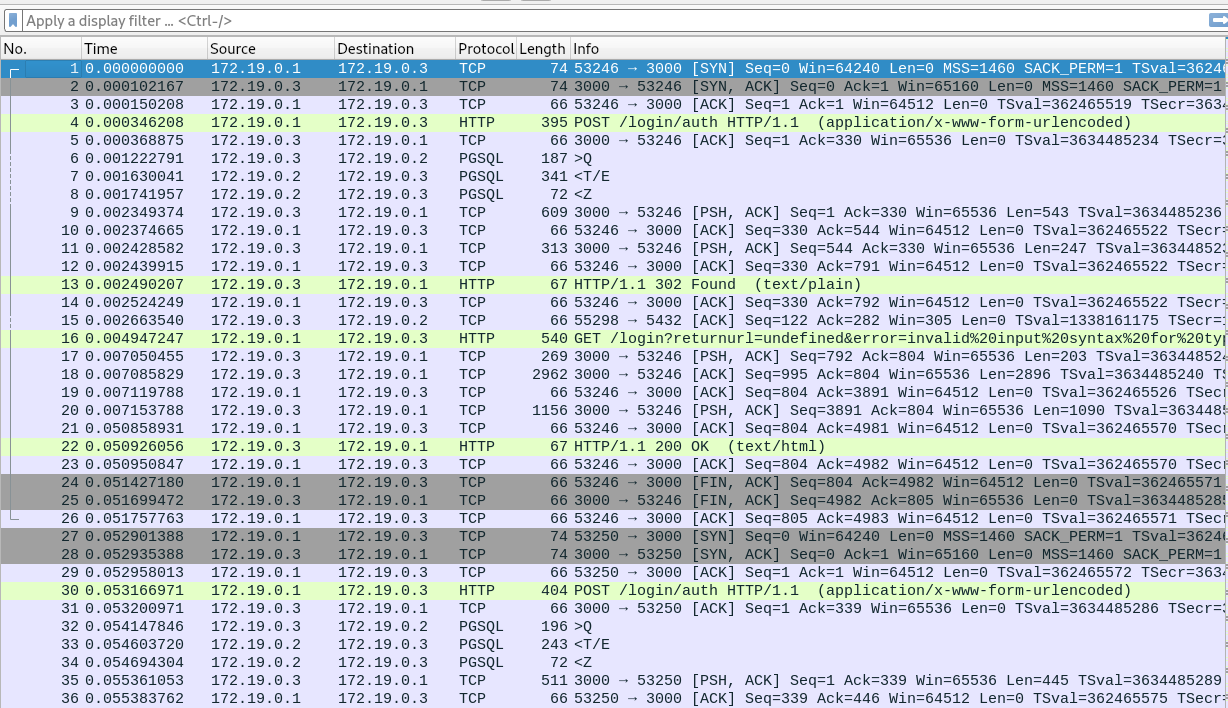Sort by the Protocol column header
Screen dimensions: 1228x708
(x=484, y=48)
